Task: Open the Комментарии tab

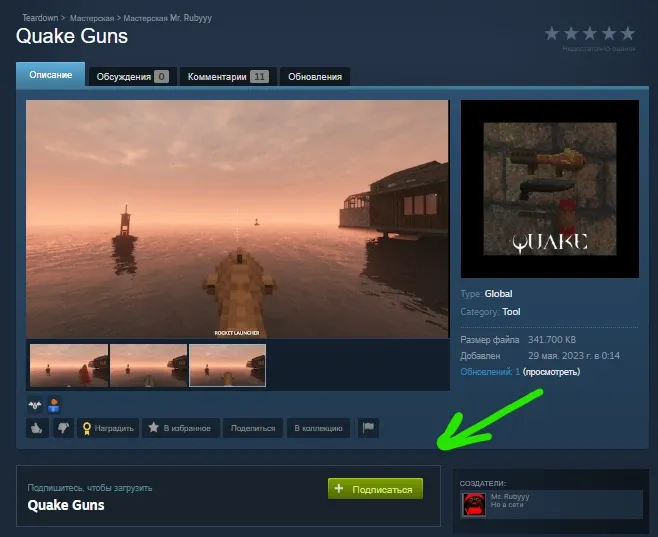Action: [x=230, y=77]
